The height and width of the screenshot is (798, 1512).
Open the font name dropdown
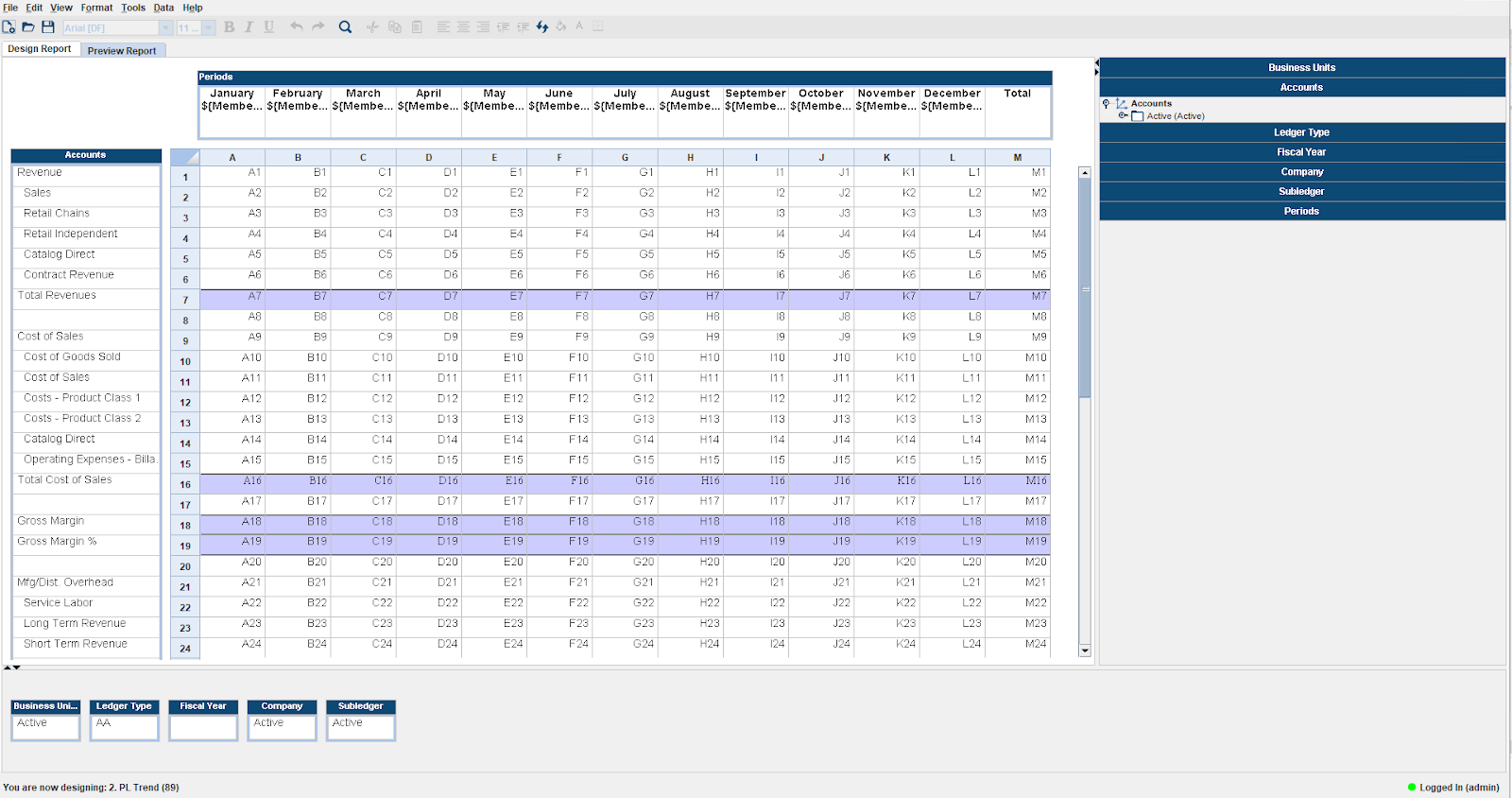[x=165, y=28]
